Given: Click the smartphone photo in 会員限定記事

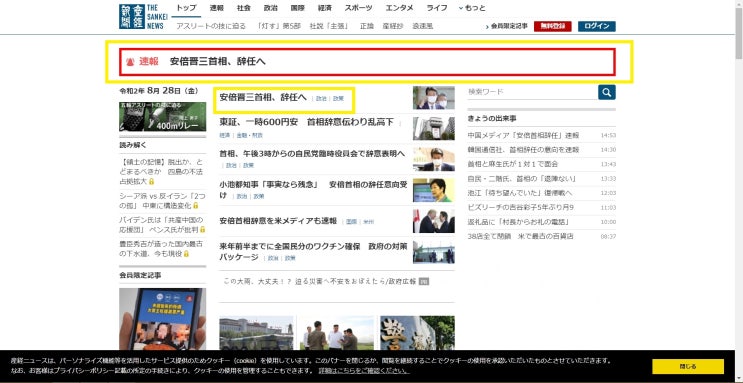Looking at the screenshot, I should pos(163,319).
